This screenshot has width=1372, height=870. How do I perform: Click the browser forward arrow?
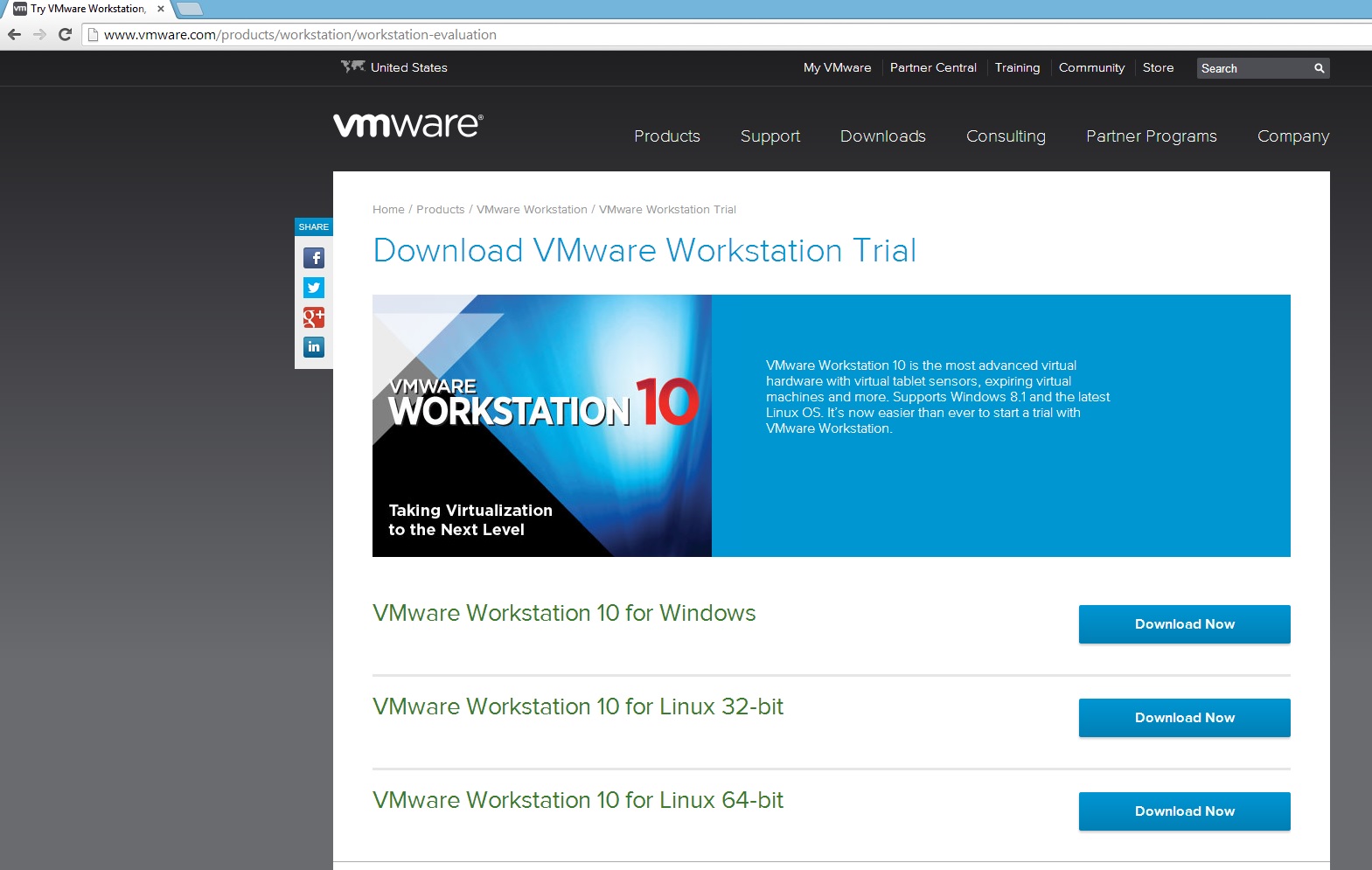click(39, 35)
